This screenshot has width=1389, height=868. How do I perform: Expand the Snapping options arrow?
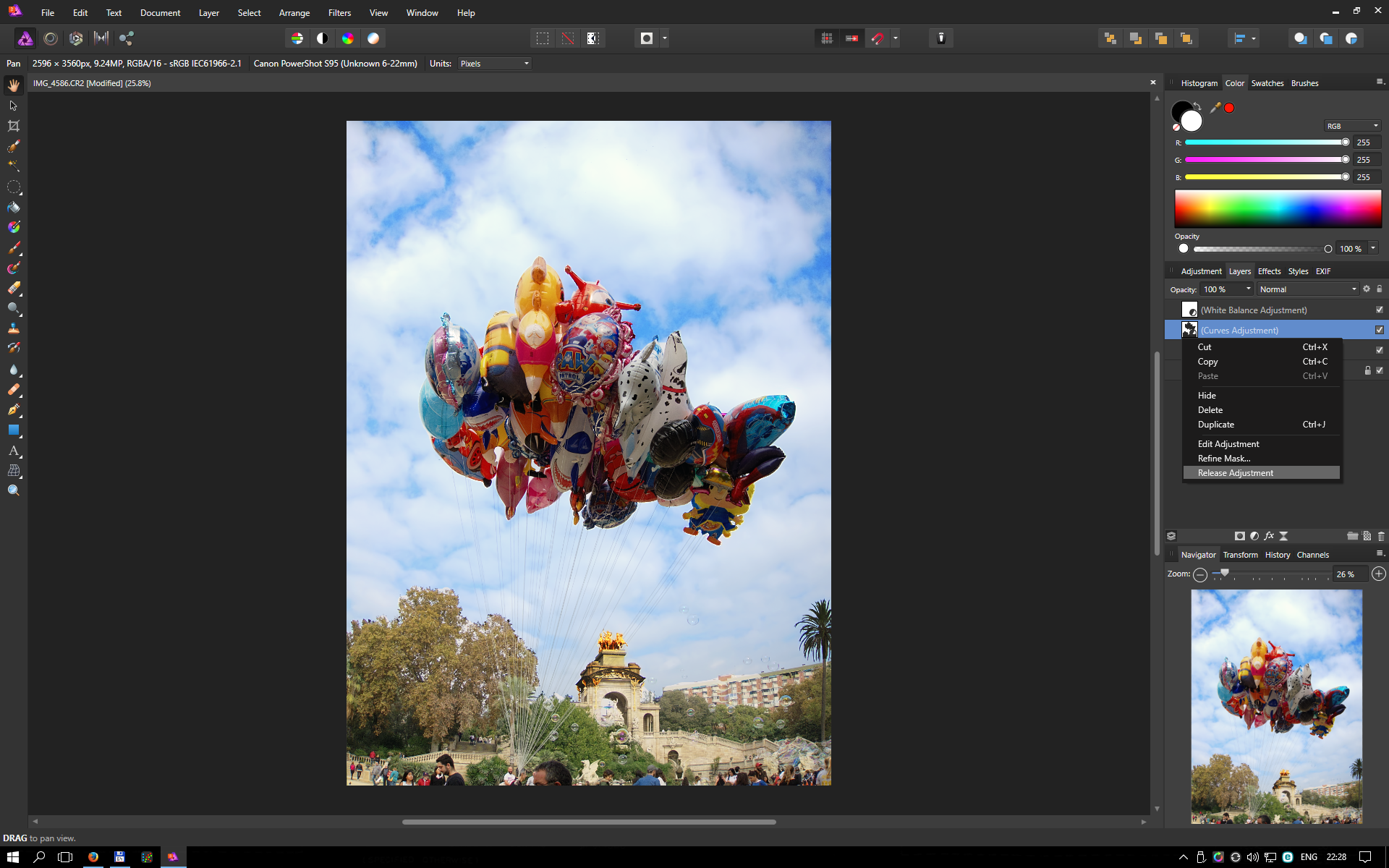click(x=896, y=38)
